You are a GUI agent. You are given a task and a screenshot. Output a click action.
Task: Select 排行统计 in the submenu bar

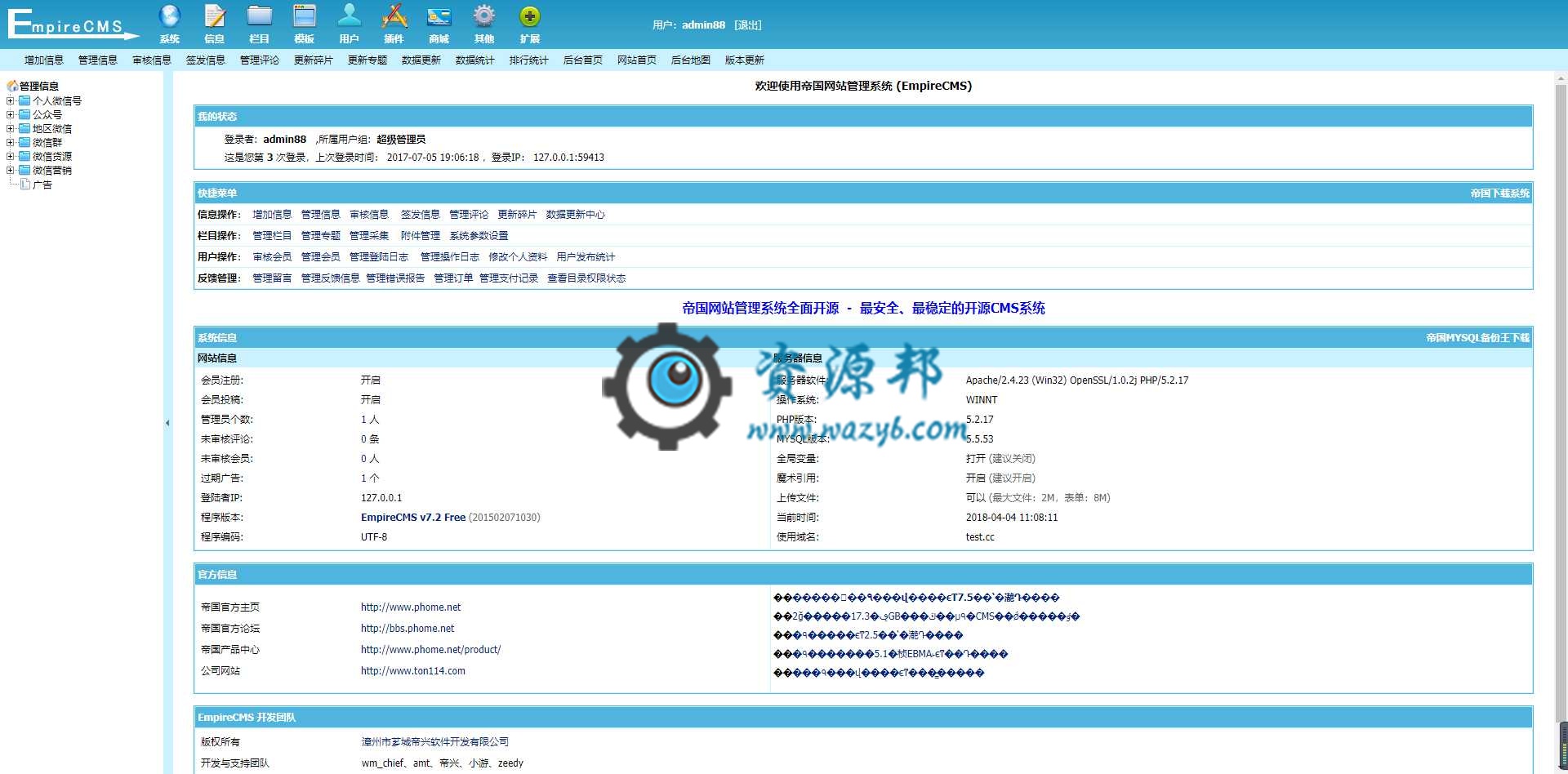(529, 60)
